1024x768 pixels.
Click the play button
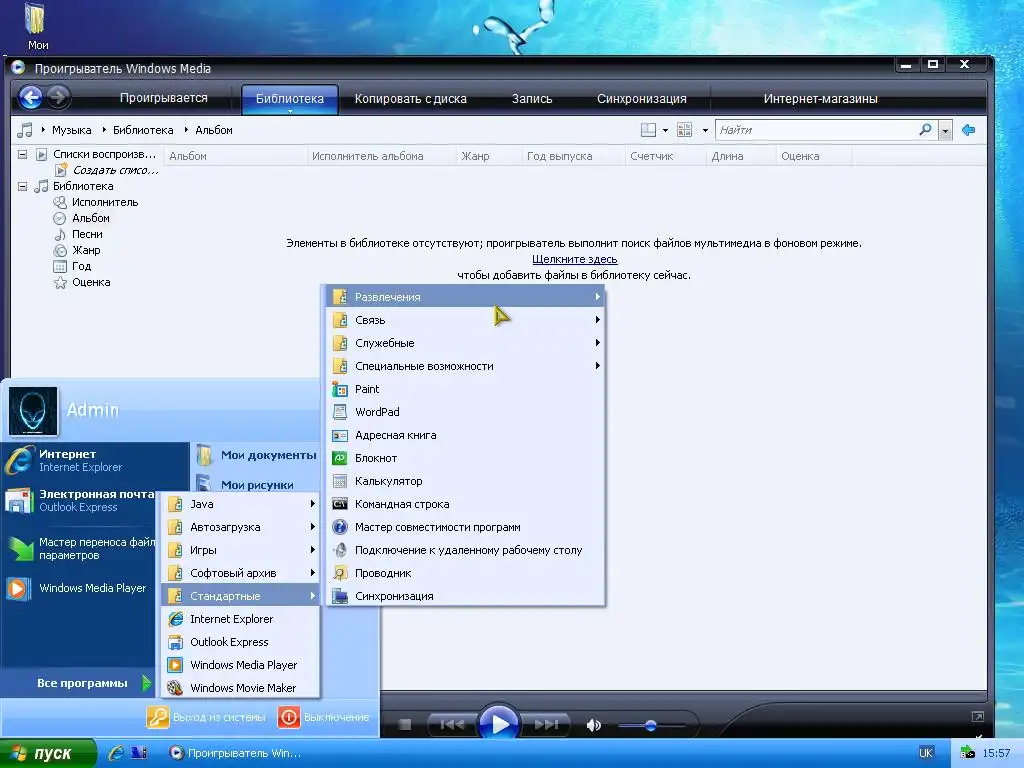click(499, 724)
